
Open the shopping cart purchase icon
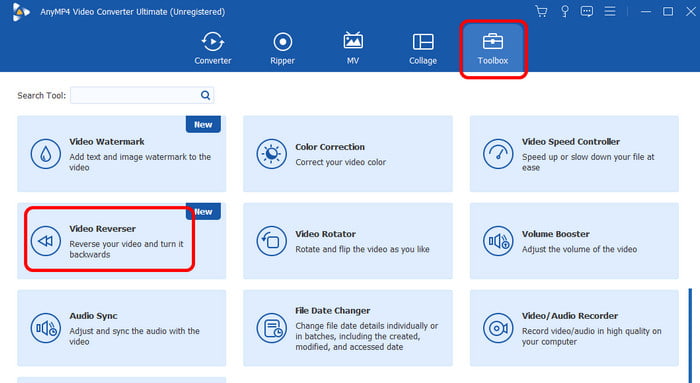pos(541,11)
